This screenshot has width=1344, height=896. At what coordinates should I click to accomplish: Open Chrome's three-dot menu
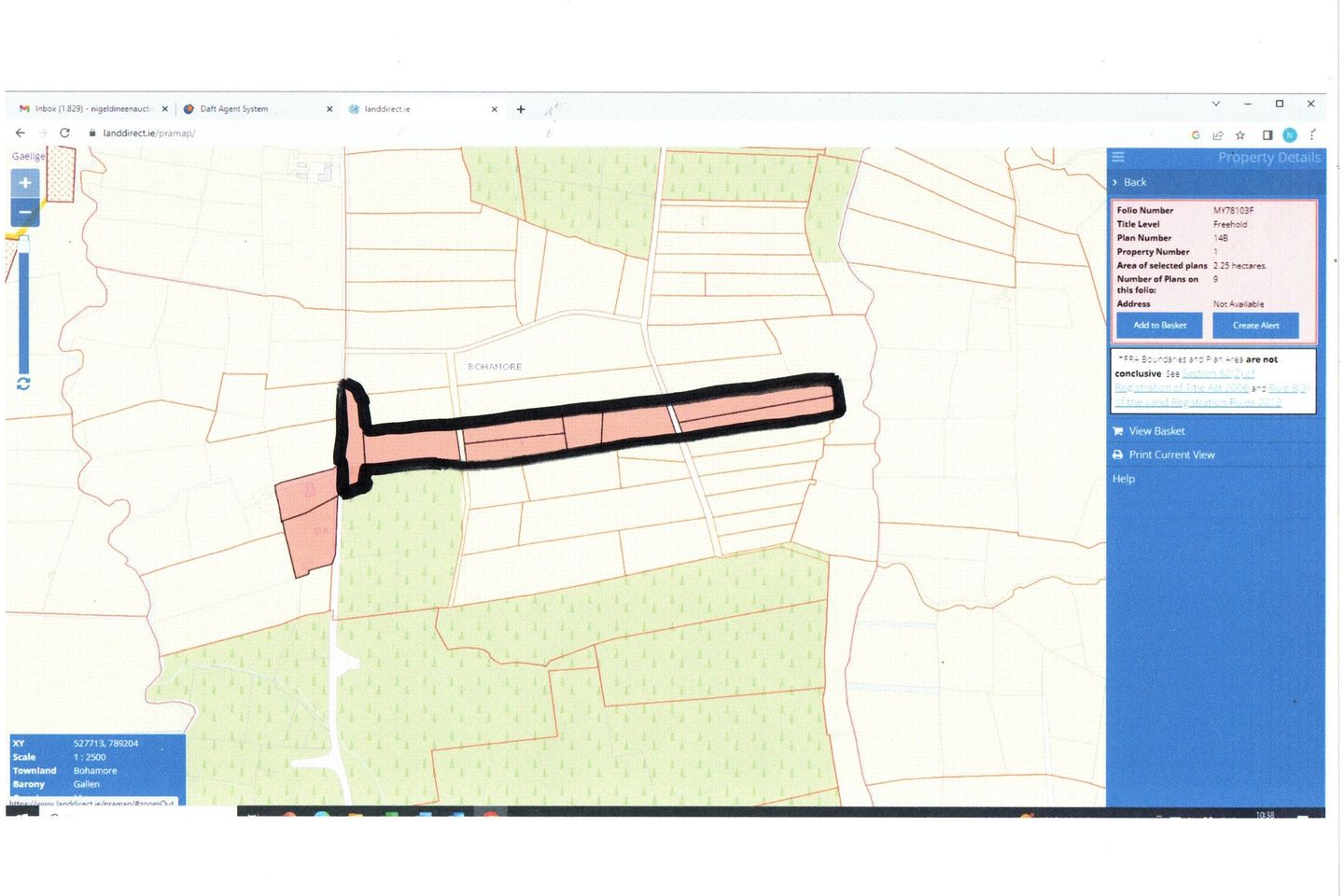[x=1312, y=135]
